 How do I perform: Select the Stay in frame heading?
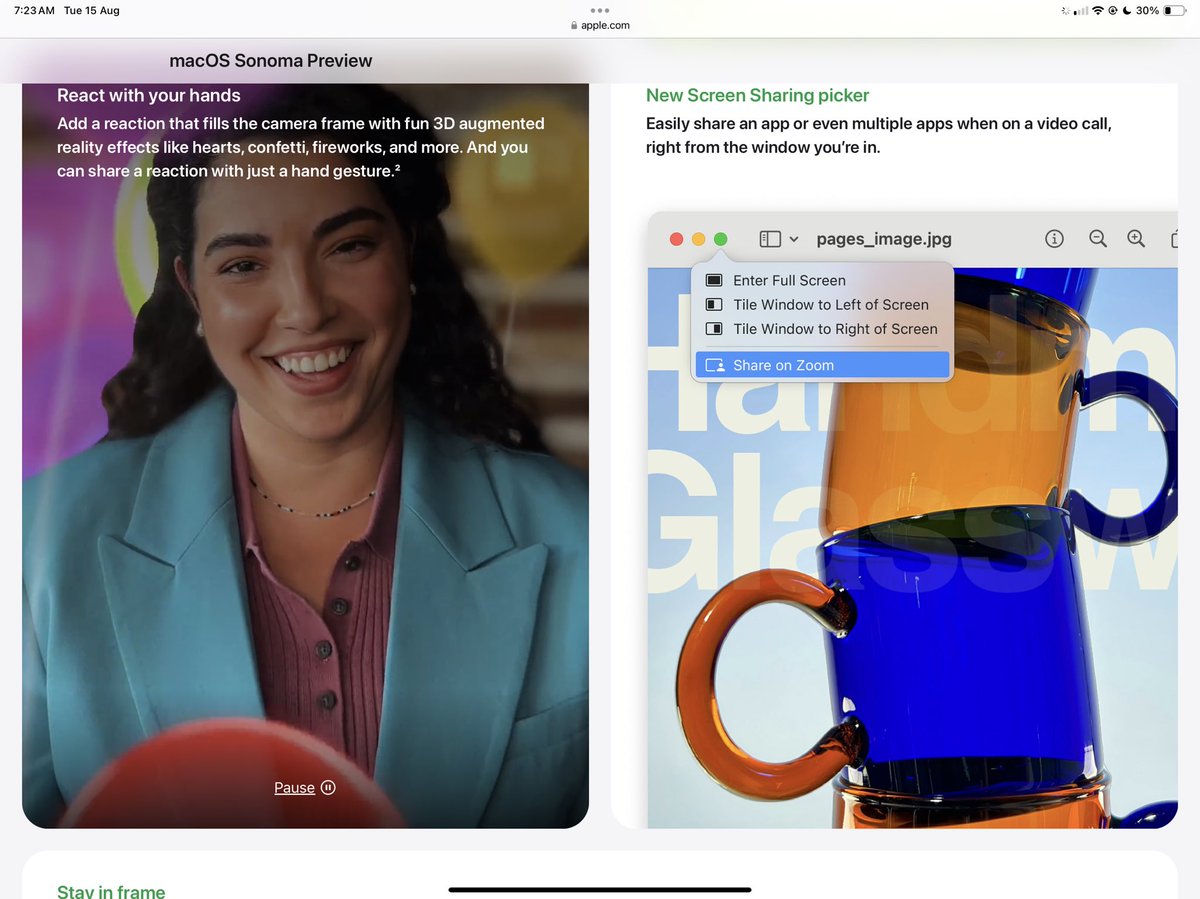(111, 890)
